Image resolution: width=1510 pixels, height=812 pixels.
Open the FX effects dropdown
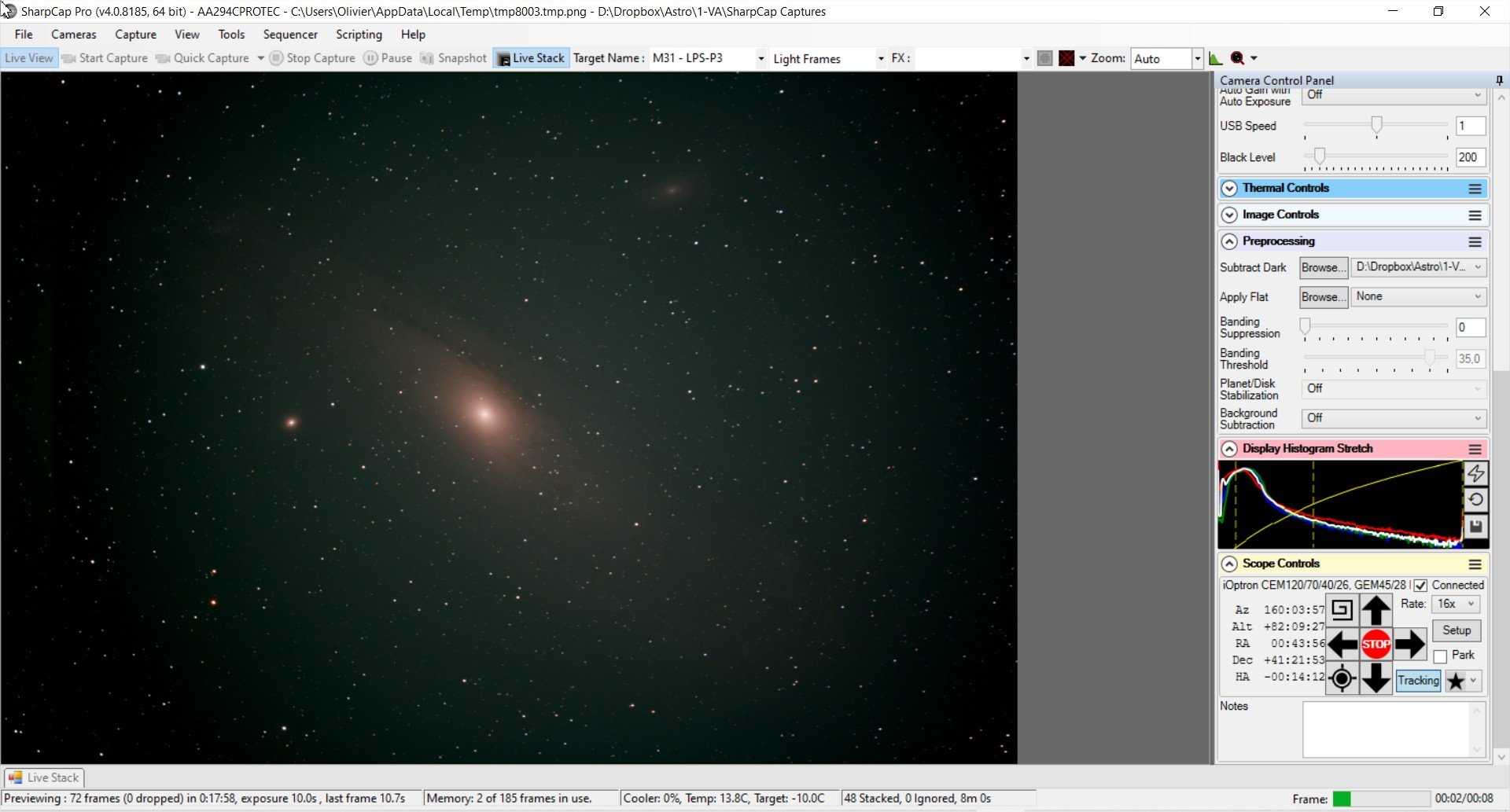(x=1026, y=59)
